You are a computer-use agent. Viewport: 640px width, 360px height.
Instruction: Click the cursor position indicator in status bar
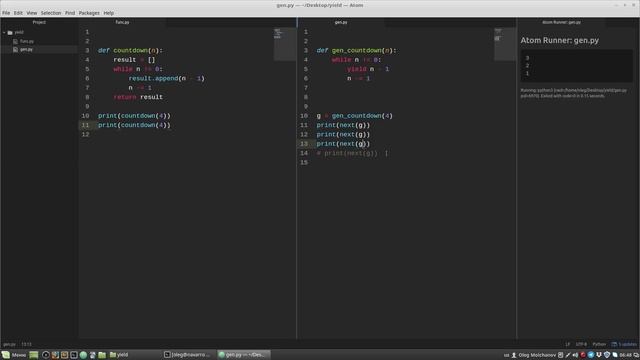tap(26, 344)
